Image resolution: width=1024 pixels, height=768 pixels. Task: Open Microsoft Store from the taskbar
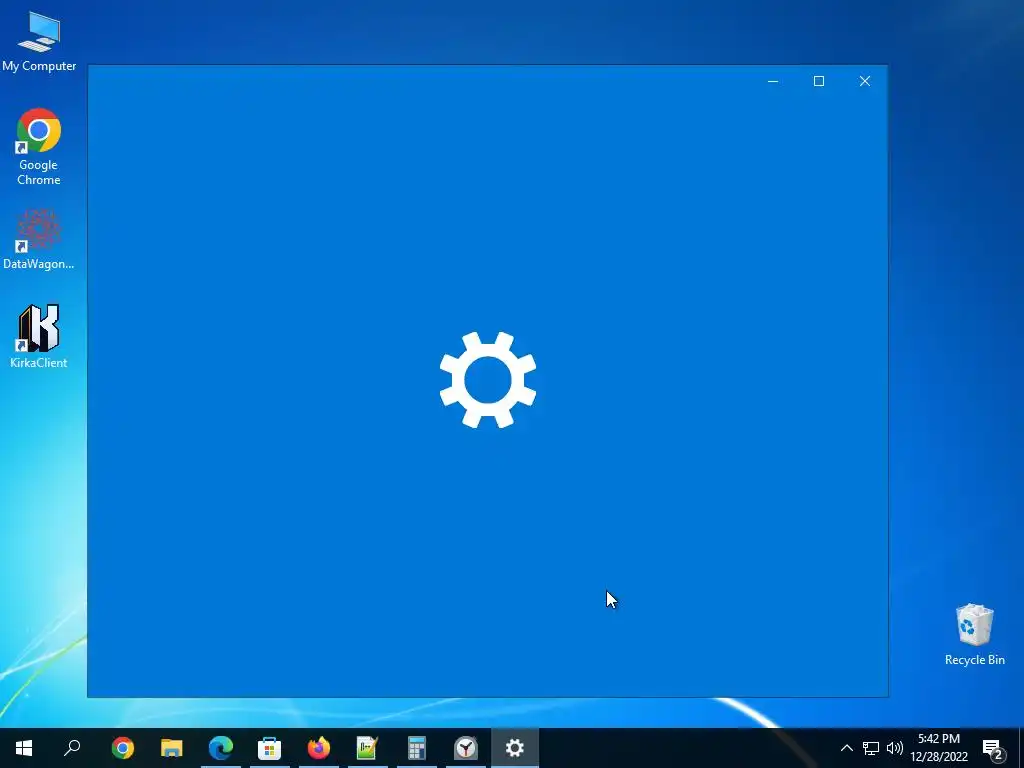tap(269, 748)
